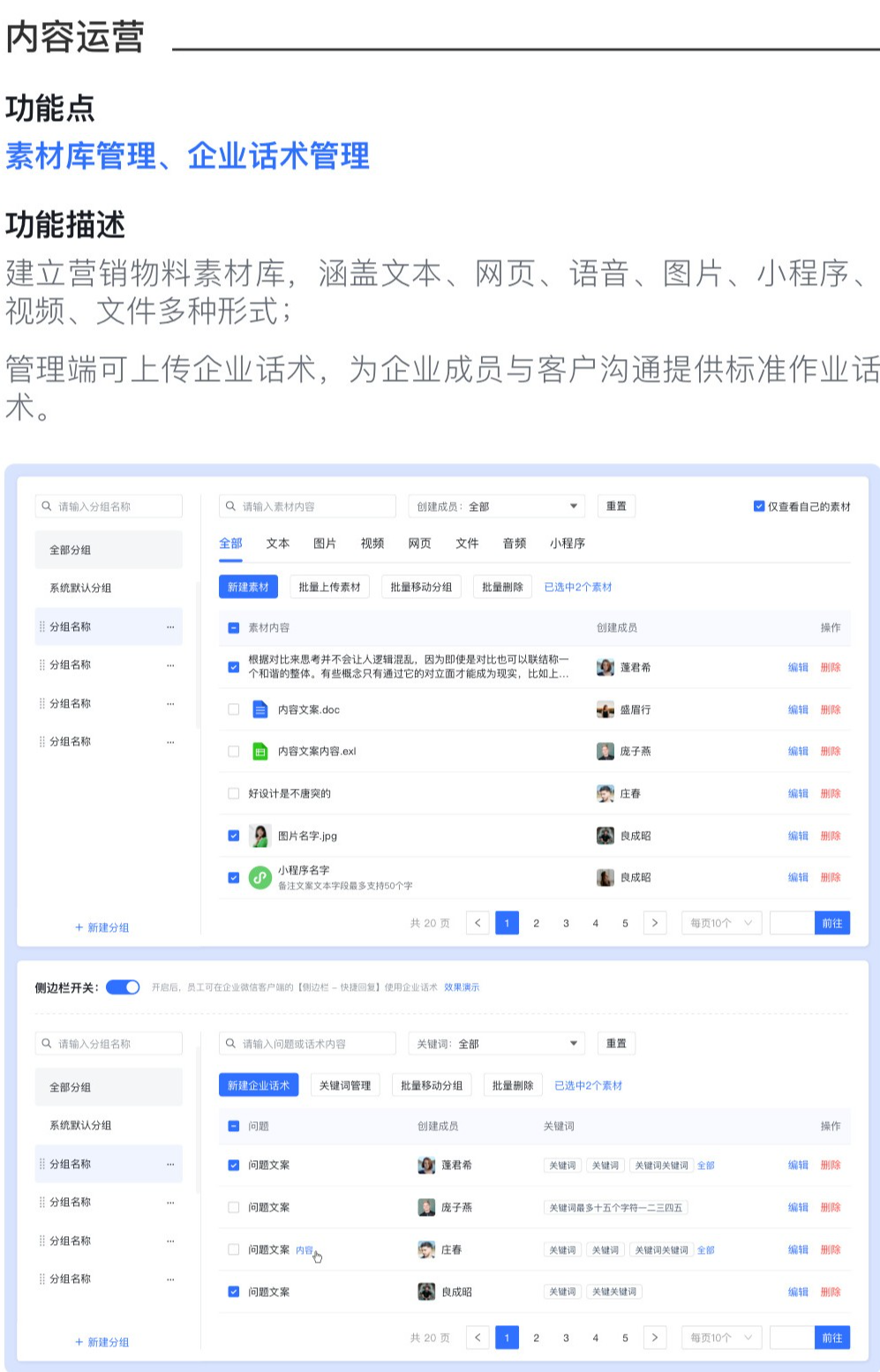The height and width of the screenshot is (1372, 880).
Task: Open the 图片名字.jpg image thumbnail
Action: (259, 836)
